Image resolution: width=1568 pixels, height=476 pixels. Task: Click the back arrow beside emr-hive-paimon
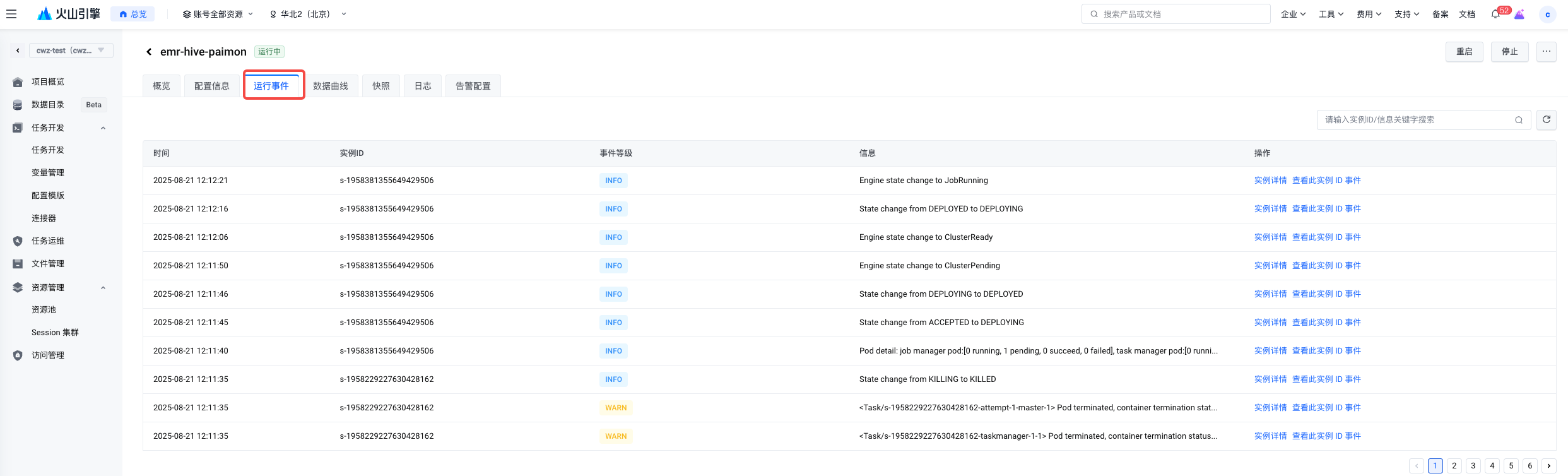(x=149, y=52)
